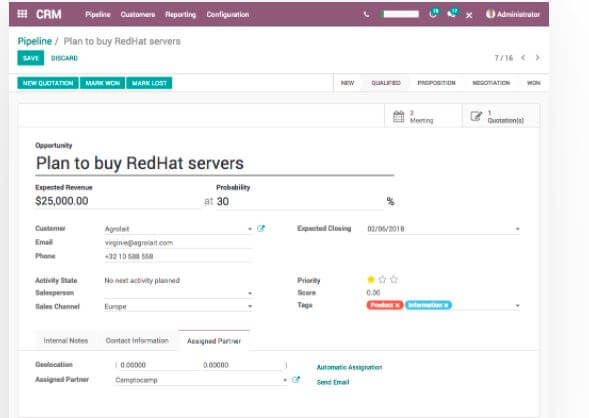Click the white search bar in header
This screenshot has height=418, width=589.
pos(401,14)
